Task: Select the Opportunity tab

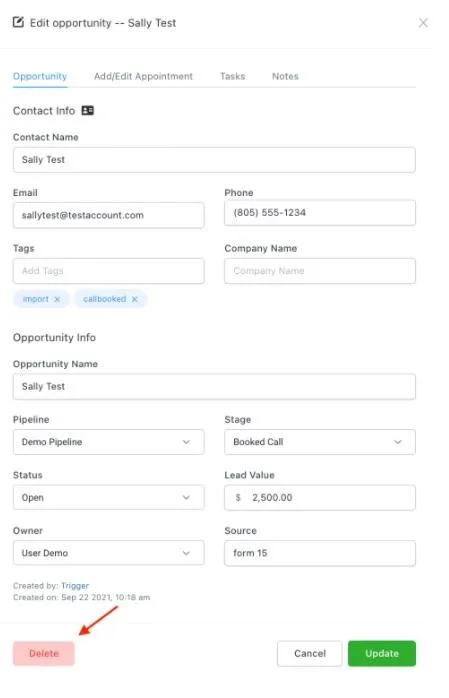Action: (x=40, y=76)
